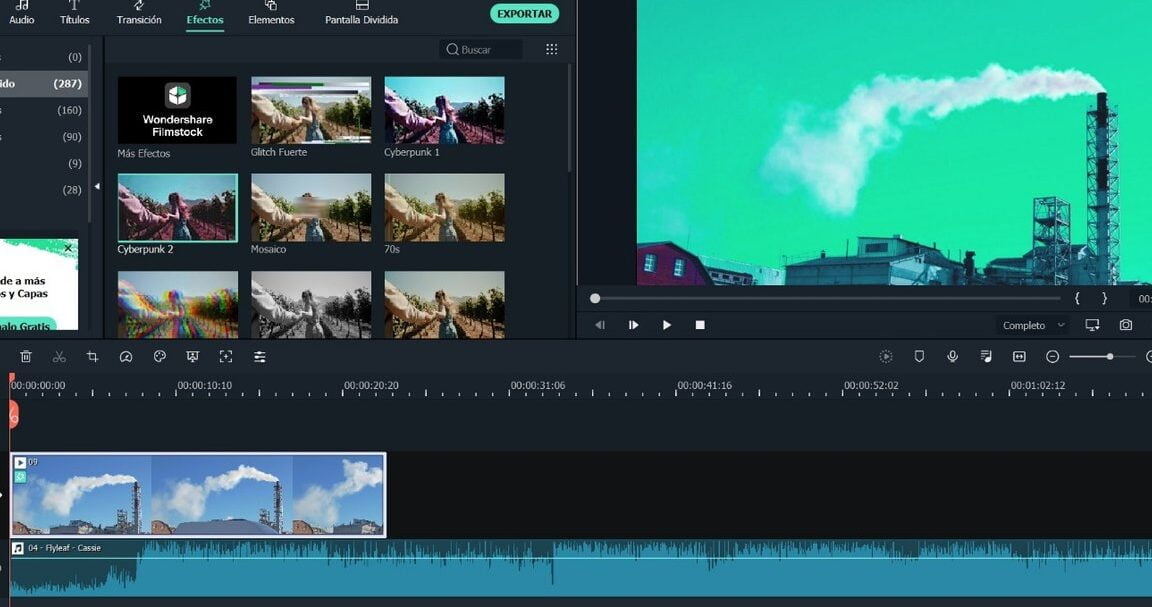Click the microphone voiceover record icon
This screenshot has height=607, width=1152.
pos(953,357)
